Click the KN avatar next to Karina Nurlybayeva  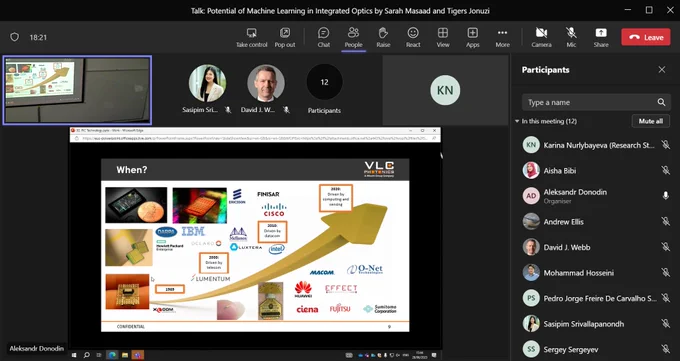[531, 145]
